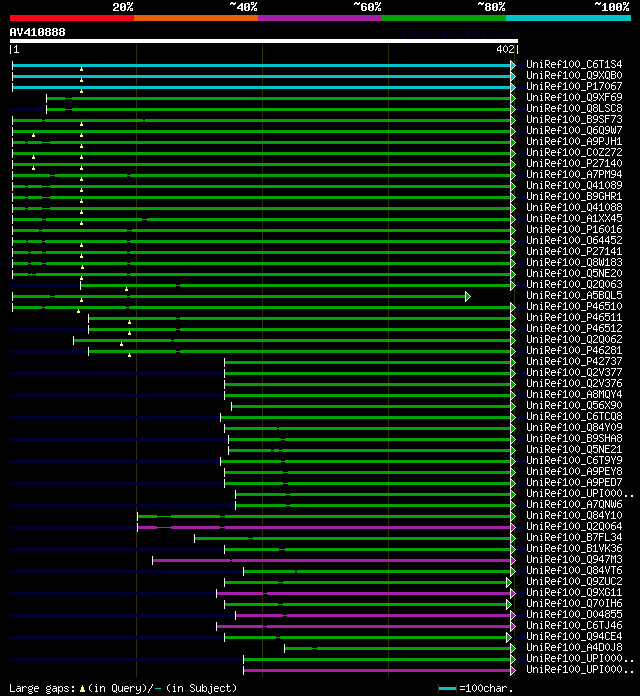Image resolution: width=640 pixels, height=696 pixels.
Task: Open the UniRef100_P17067 entry
Action: (x=574, y=87)
